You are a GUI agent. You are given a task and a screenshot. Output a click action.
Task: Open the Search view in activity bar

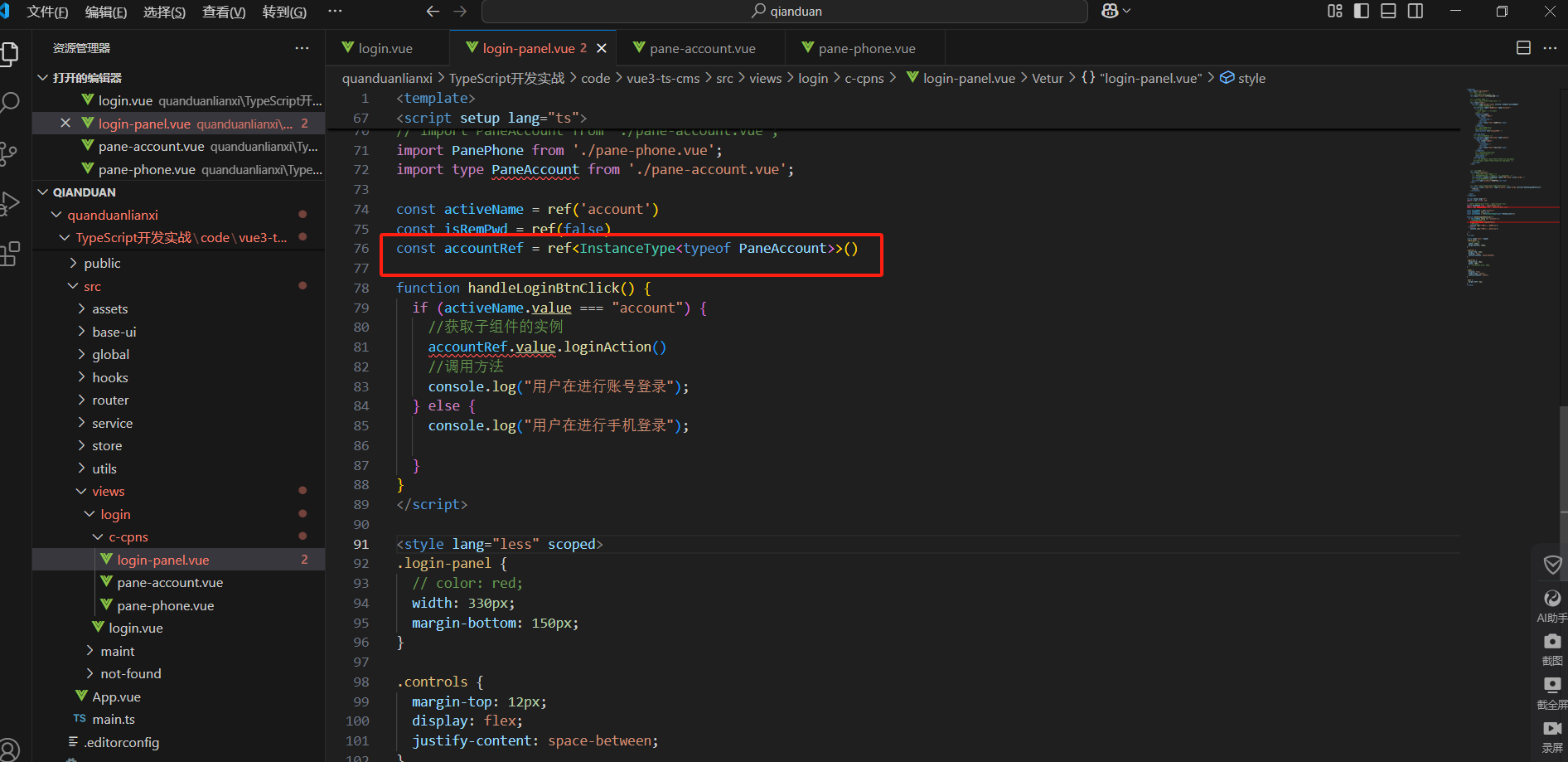(10, 103)
